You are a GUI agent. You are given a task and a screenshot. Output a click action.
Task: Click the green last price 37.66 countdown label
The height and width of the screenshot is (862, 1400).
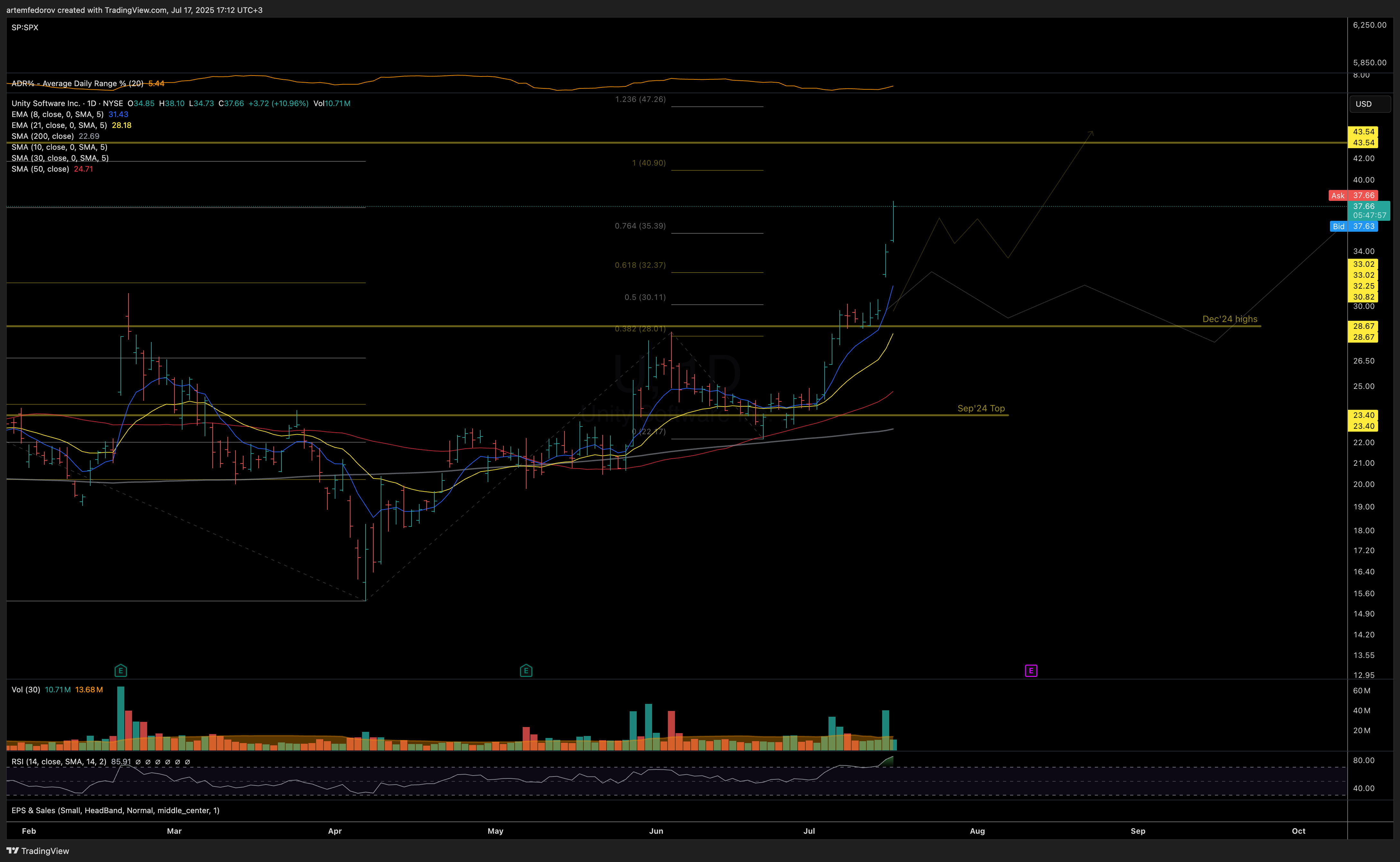click(x=1369, y=211)
